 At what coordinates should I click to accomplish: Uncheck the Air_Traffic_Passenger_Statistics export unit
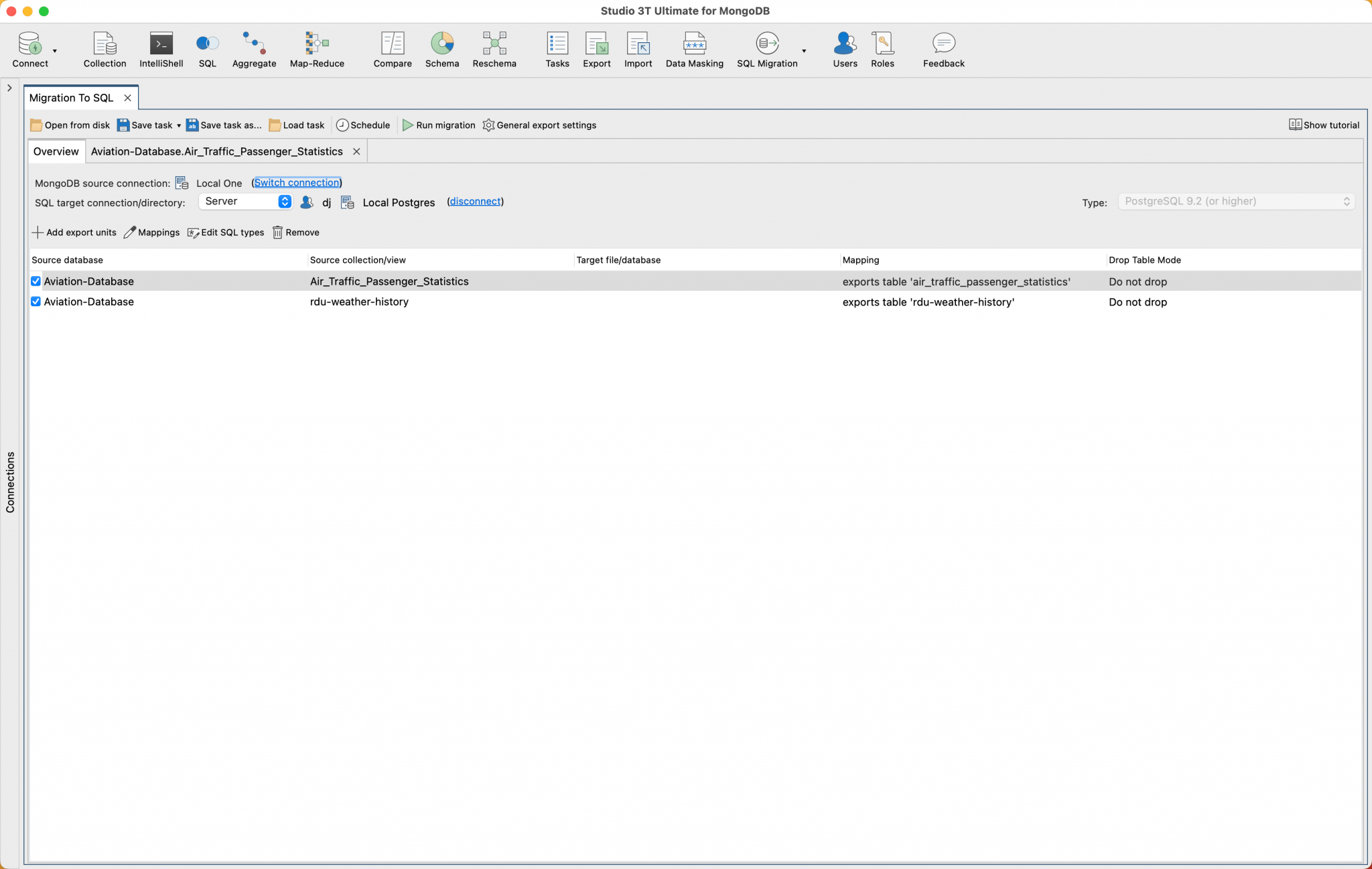click(36, 281)
